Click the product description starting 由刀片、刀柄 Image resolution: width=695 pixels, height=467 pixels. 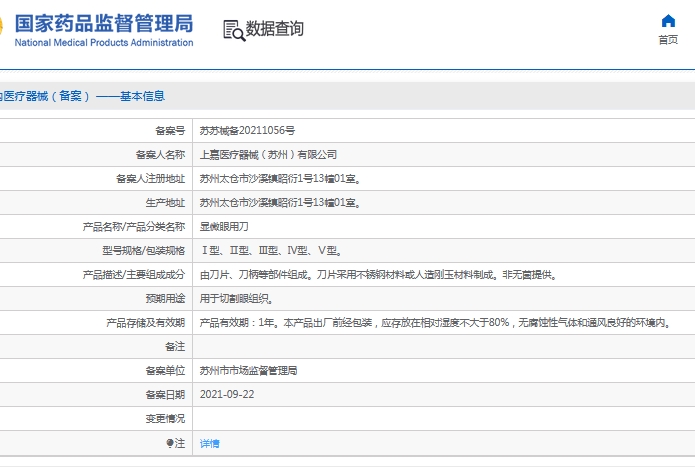[379, 275]
